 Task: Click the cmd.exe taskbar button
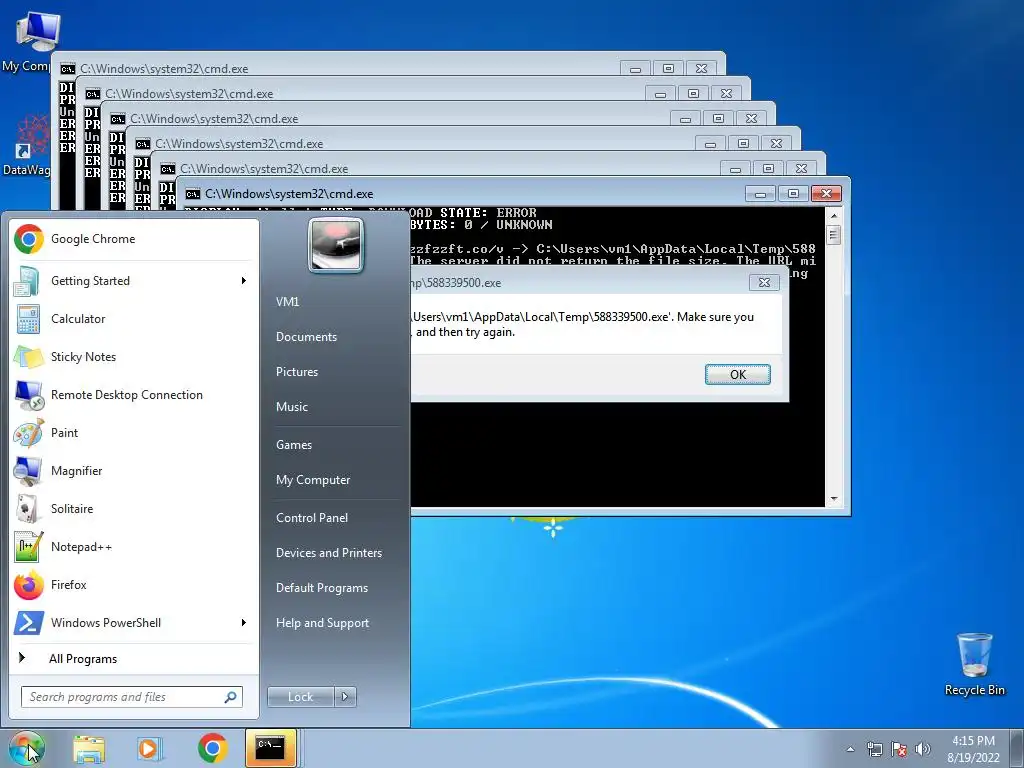270,748
